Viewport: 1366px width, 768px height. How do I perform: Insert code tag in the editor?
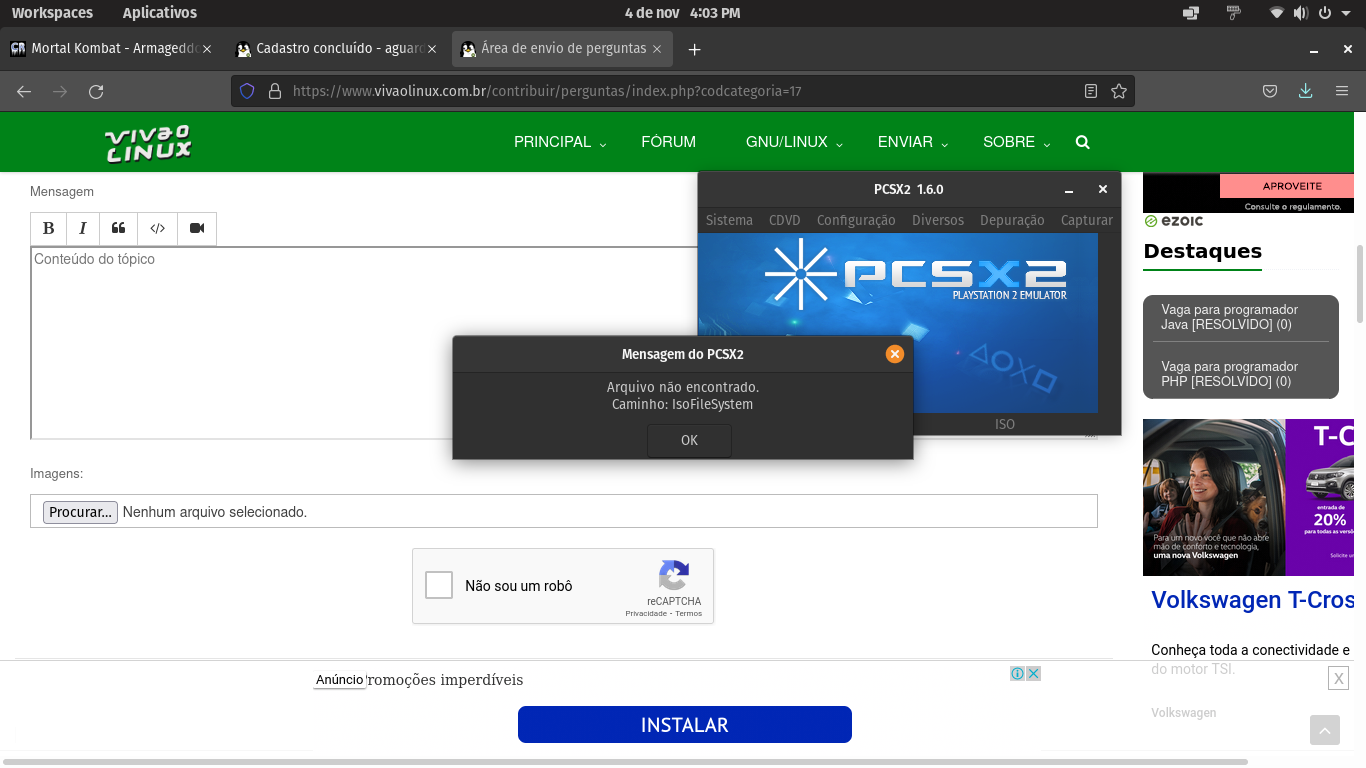(x=158, y=229)
